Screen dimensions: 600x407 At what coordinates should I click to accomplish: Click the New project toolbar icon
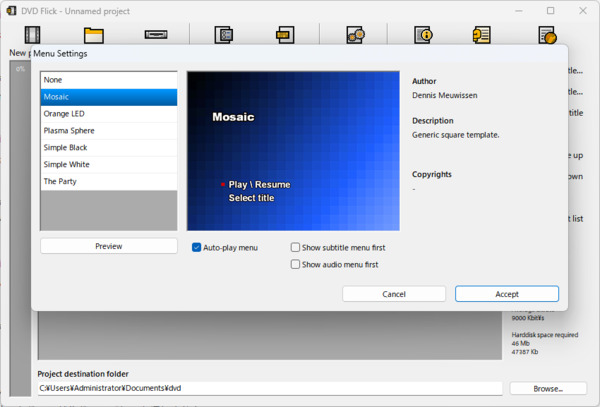[x=31, y=35]
